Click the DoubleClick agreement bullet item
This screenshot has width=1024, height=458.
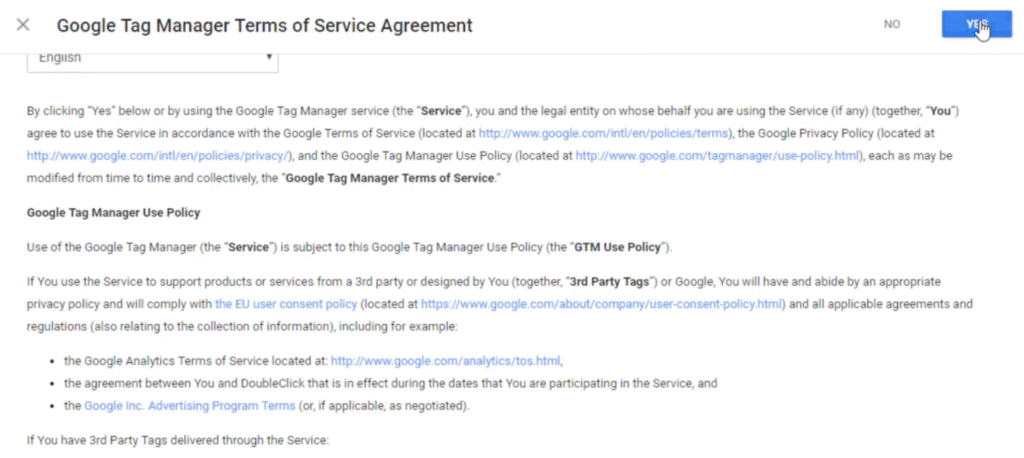coord(391,384)
